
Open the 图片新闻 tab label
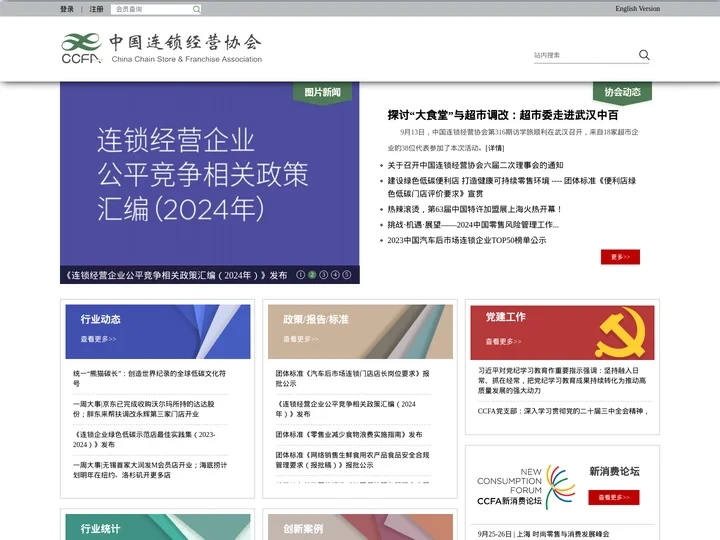(x=322, y=92)
